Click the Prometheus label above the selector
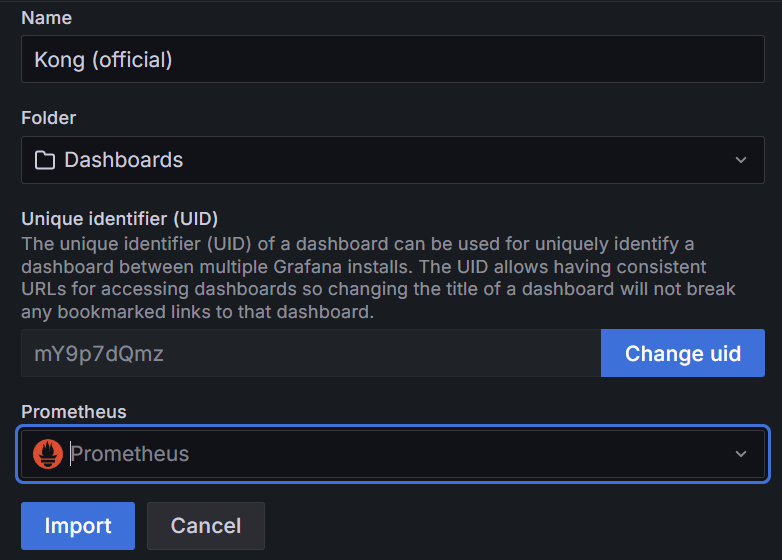Viewport: 782px width, 560px height. coord(74,412)
